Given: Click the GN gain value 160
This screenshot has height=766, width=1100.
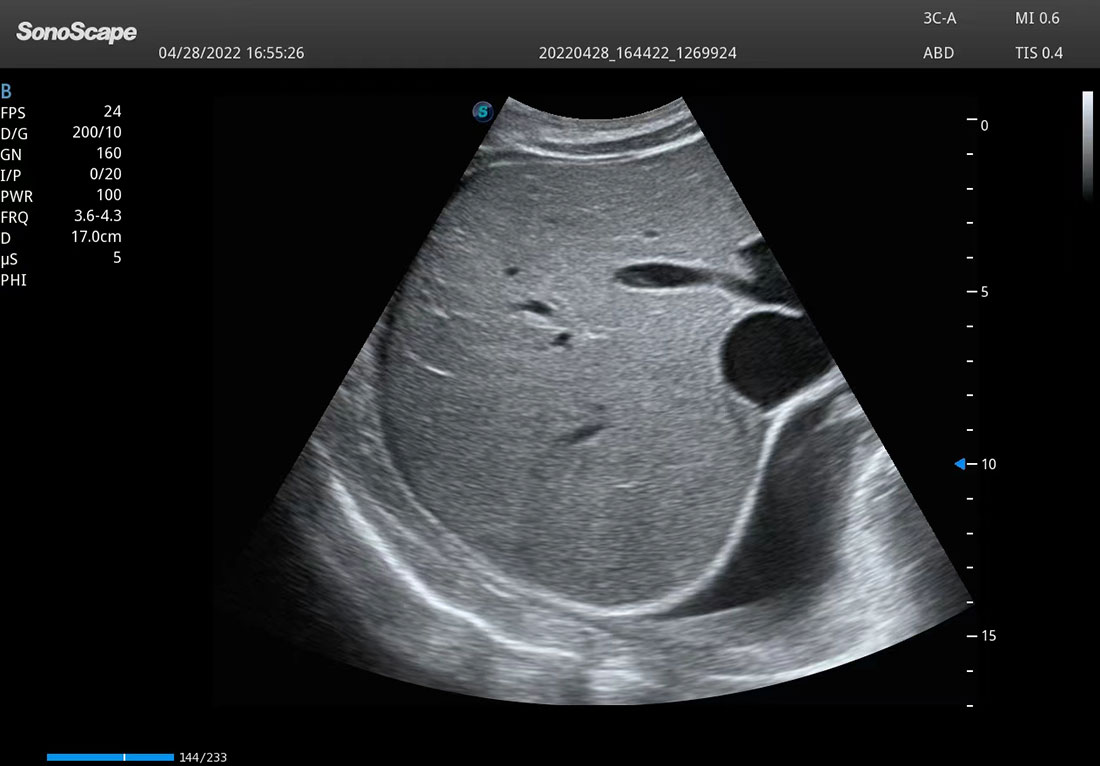Looking at the screenshot, I should (109, 153).
